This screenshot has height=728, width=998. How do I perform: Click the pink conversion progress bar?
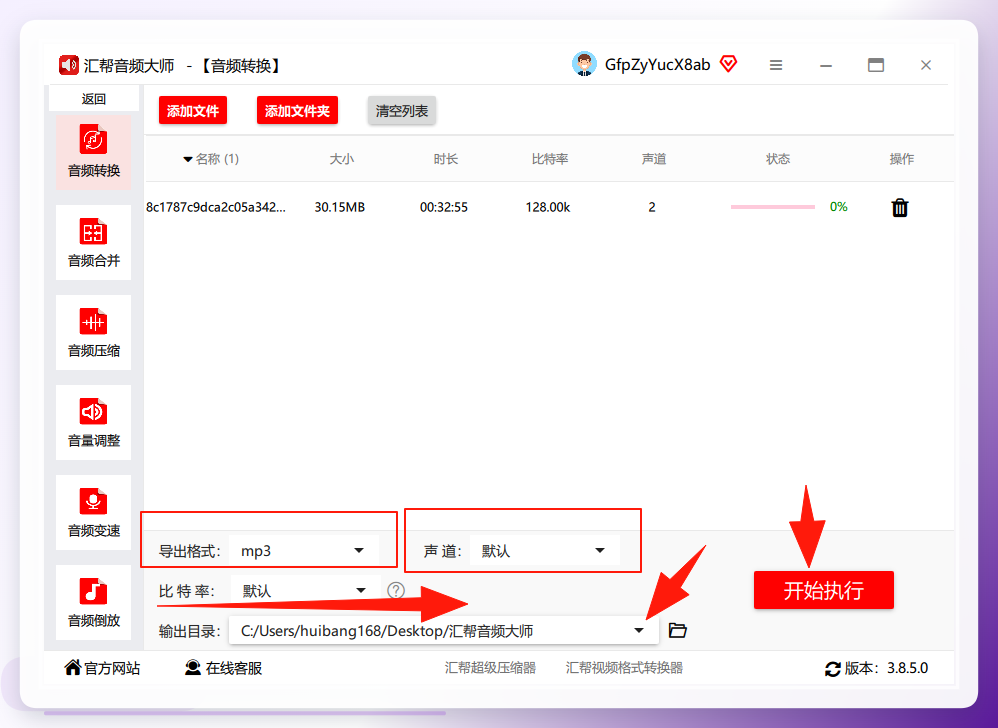773,207
